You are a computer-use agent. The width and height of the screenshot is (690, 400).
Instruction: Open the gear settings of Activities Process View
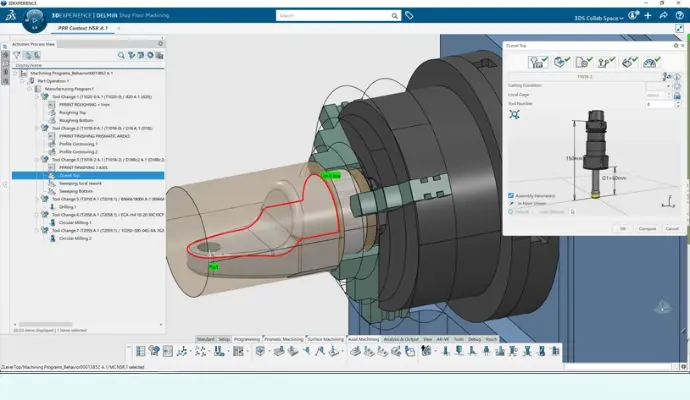coord(161,44)
